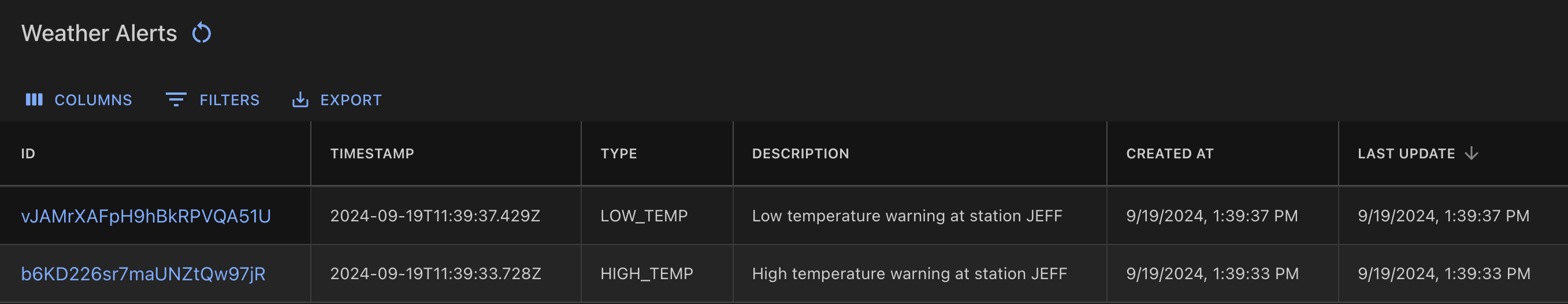Image resolution: width=1568 pixels, height=304 pixels.
Task: Open alert b6KD226sr7maUNZtQw97jR
Action: click(143, 273)
